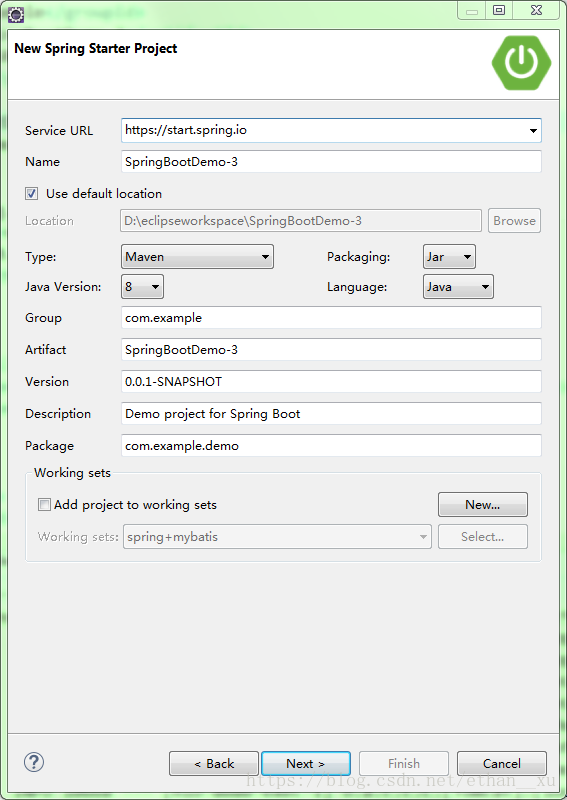This screenshot has height=800, width=567.
Task: Enable Add project to working sets
Action: 44,505
